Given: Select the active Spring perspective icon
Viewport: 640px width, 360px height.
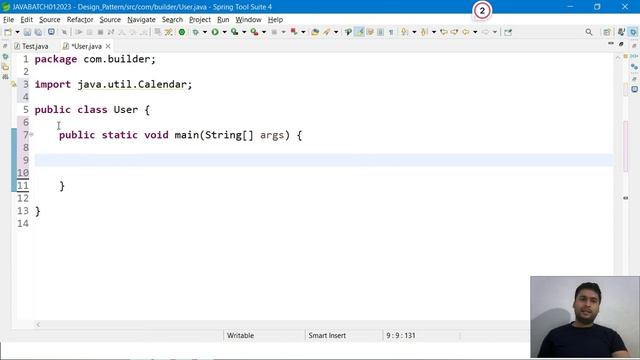Looking at the screenshot, I should tap(633, 32).
